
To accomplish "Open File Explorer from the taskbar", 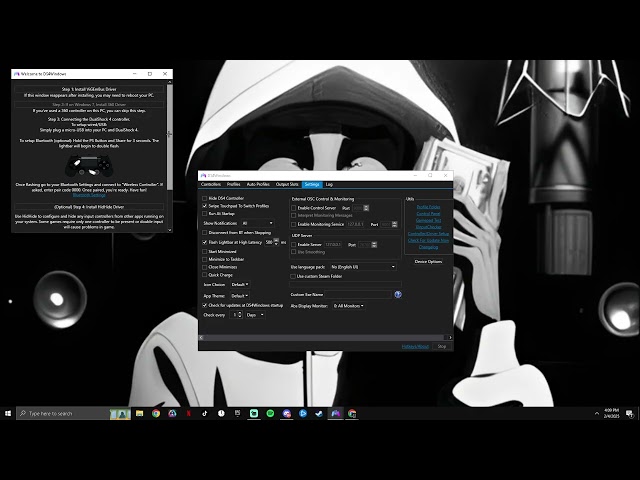I will [x=140, y=413].
